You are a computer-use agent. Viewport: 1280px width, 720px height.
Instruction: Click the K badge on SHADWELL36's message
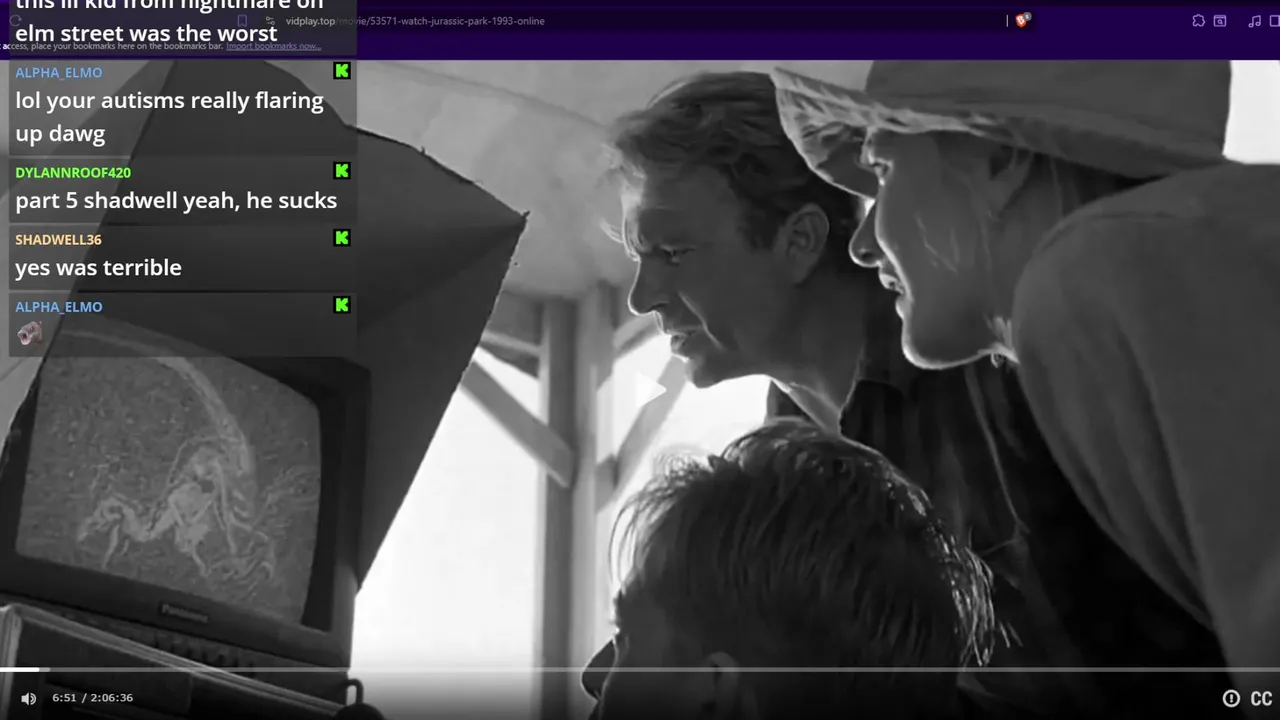click(x=342, y=238)
